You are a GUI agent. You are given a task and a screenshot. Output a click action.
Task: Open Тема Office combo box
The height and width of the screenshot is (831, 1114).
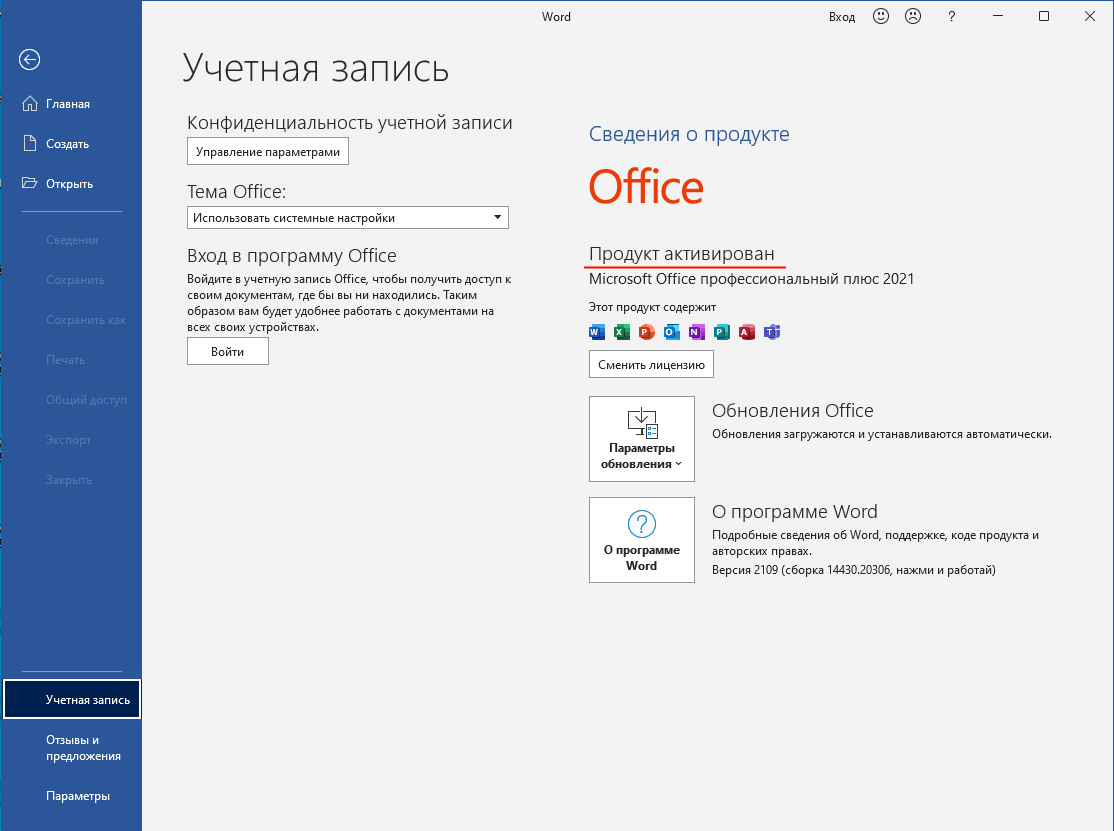coord(347,217)
